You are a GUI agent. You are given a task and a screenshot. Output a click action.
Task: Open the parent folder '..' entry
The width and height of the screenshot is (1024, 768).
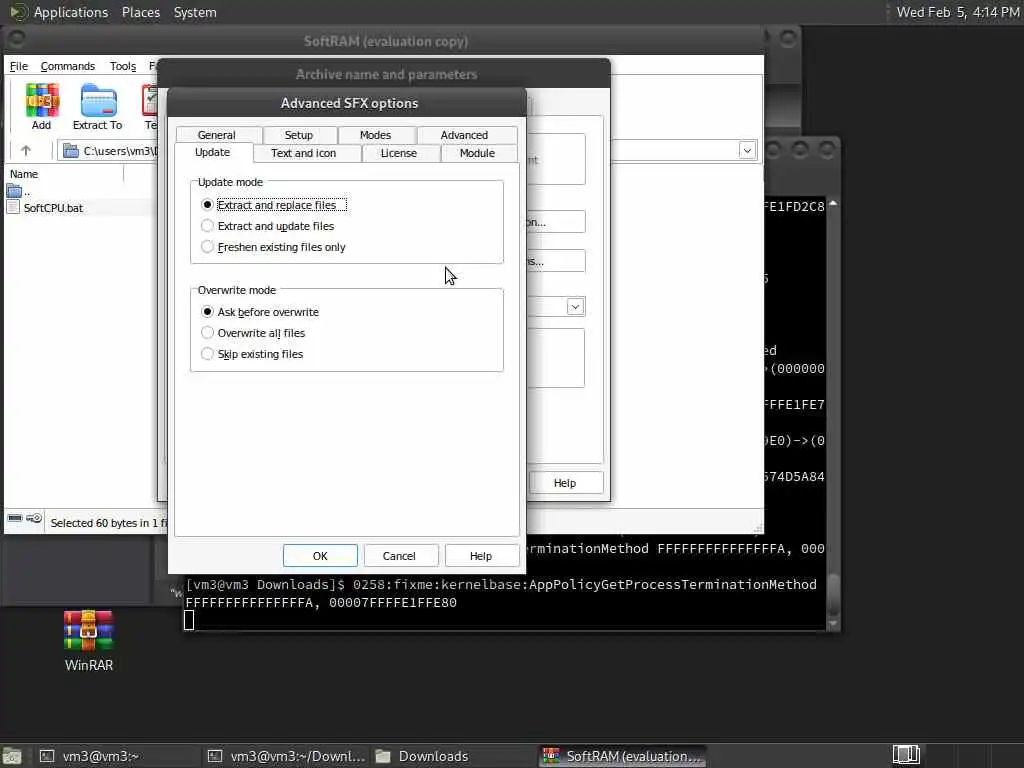[18, 191]
